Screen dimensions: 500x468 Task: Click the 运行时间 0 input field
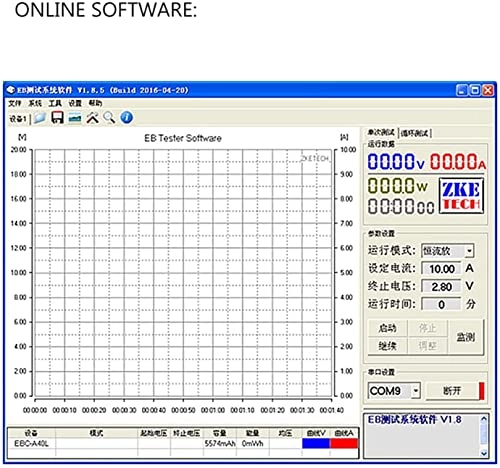click(x=442, y=304)
